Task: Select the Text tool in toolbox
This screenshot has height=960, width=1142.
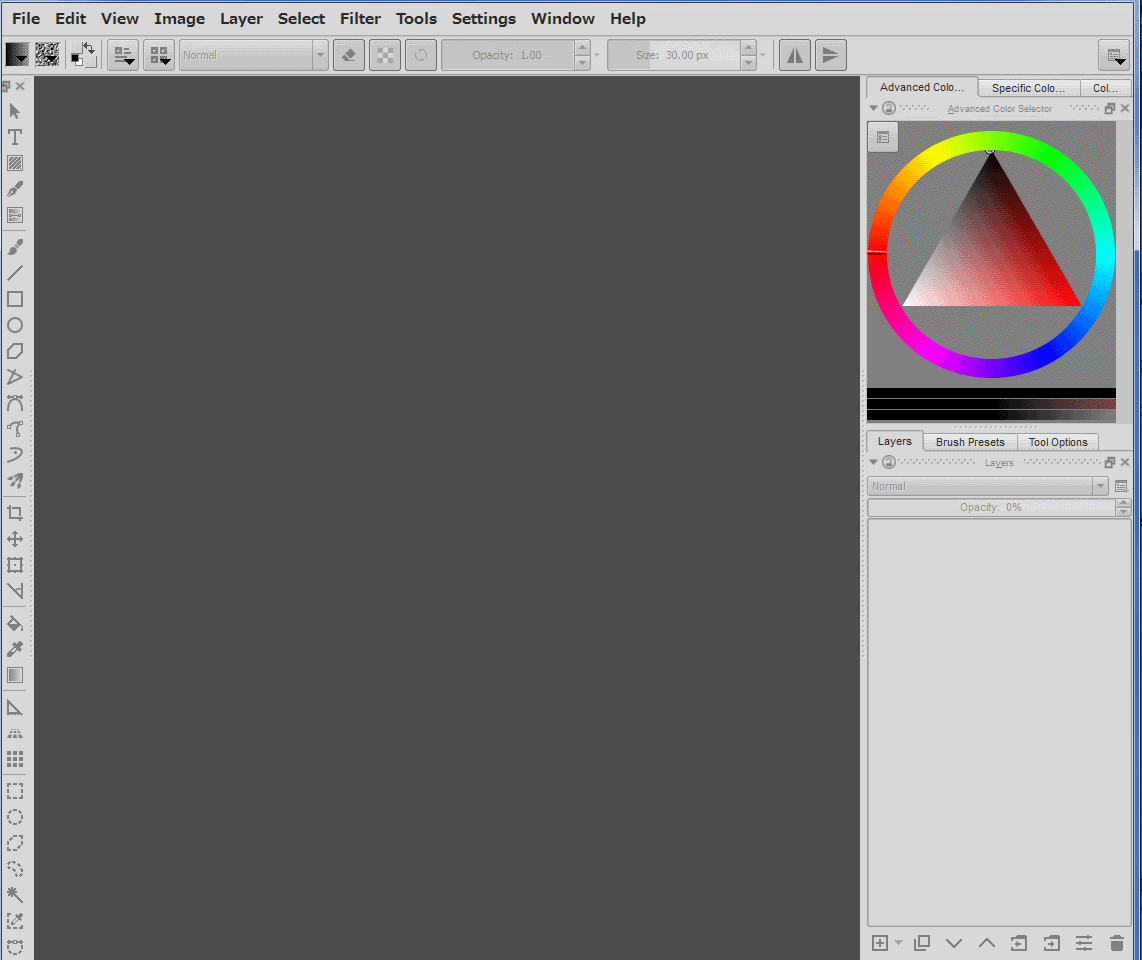Action: 15,137
